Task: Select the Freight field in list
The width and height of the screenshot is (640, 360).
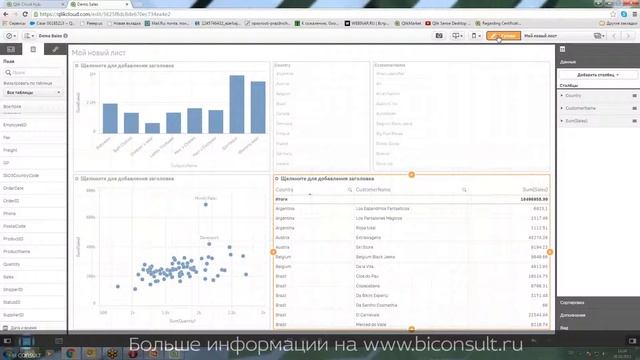Action: coord(33,150)
